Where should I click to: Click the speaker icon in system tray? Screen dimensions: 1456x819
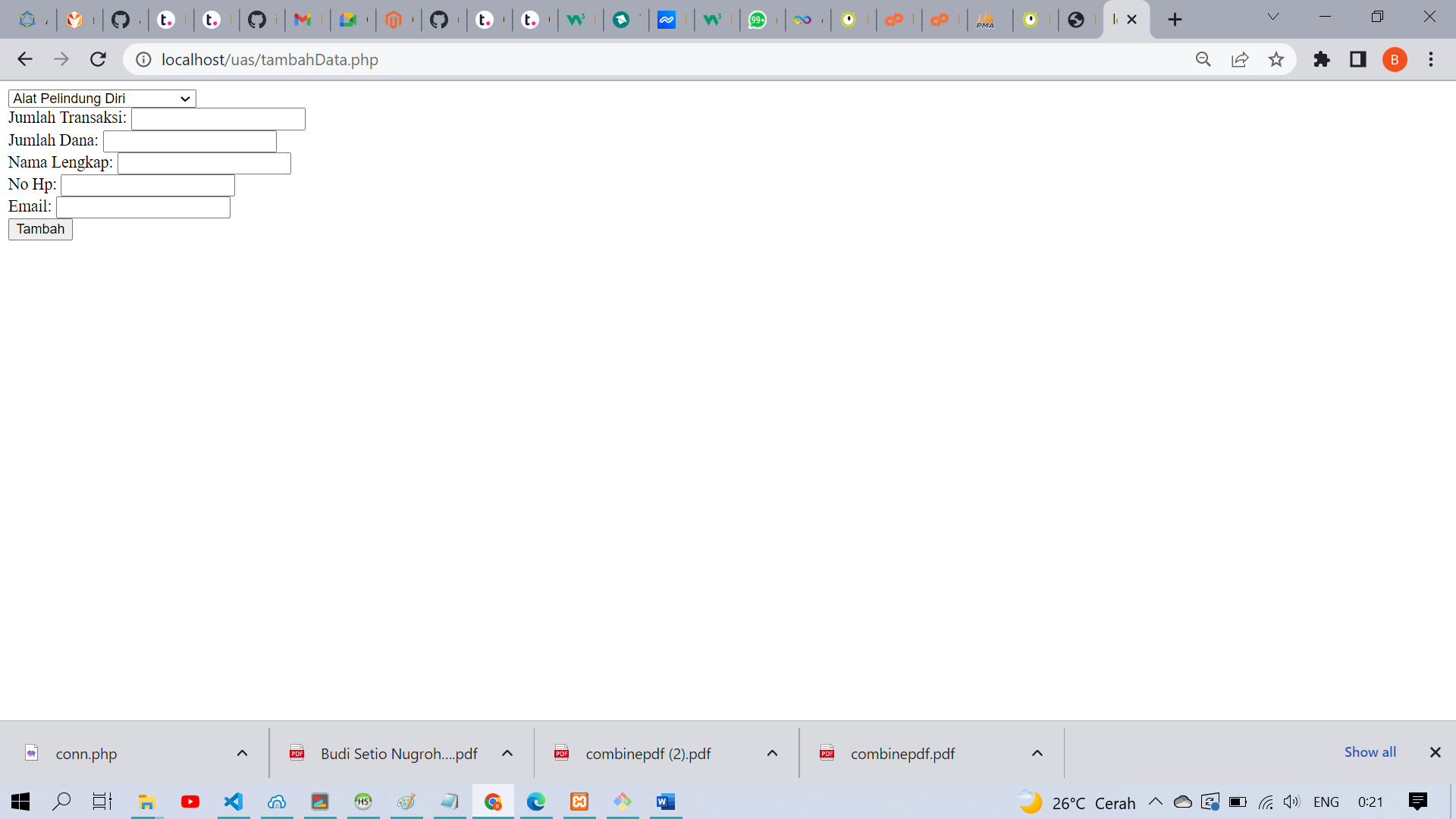click(x=1291, y=802)
